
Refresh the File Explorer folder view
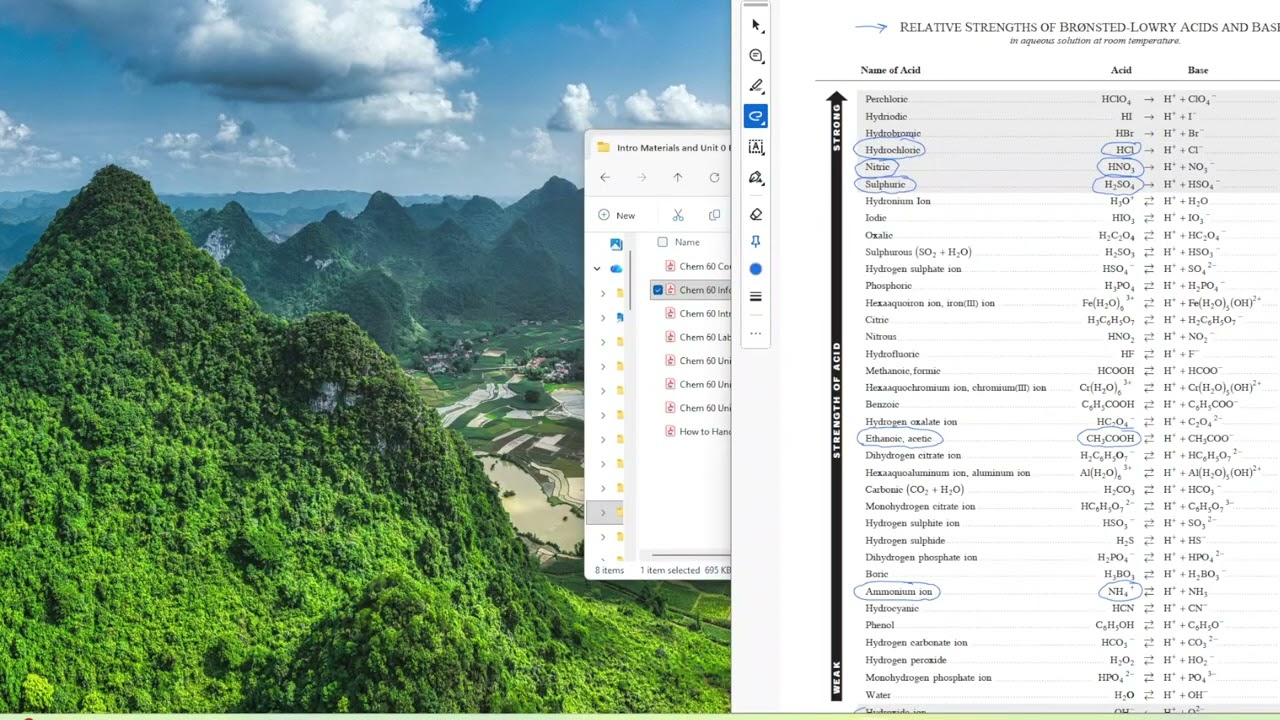(714, 177)
